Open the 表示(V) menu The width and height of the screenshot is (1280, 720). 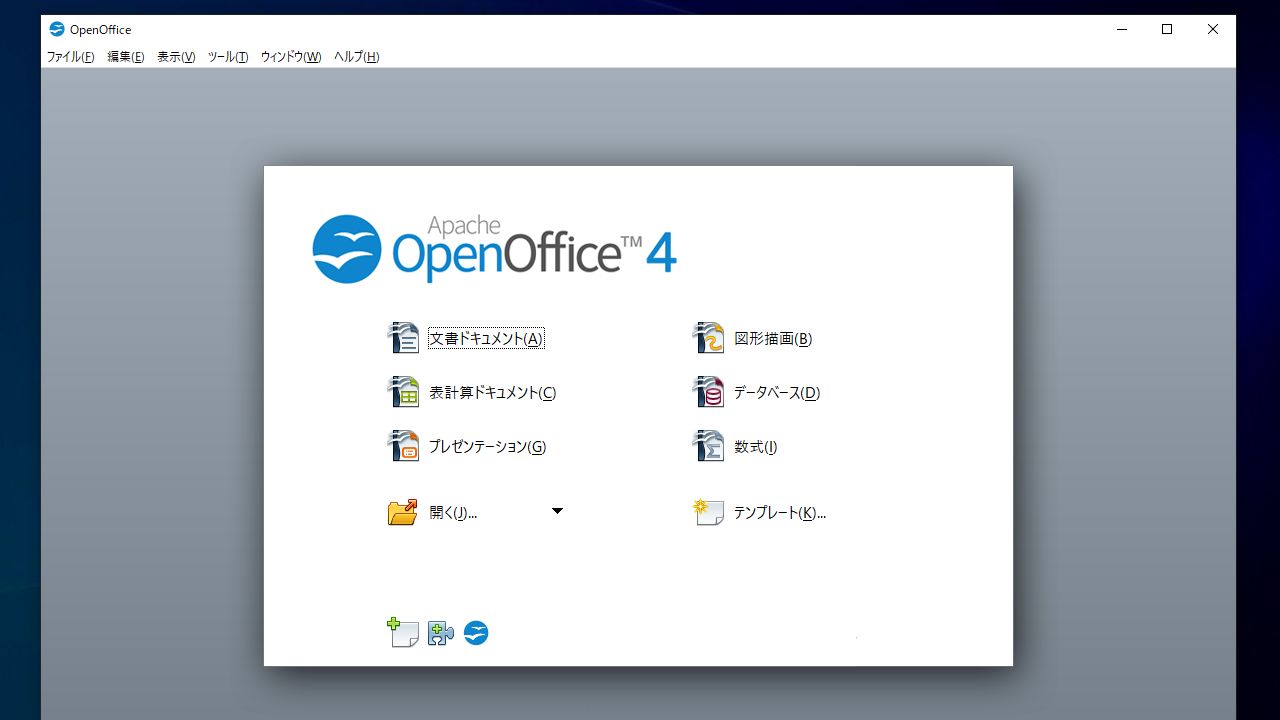(x=176, y=57)
